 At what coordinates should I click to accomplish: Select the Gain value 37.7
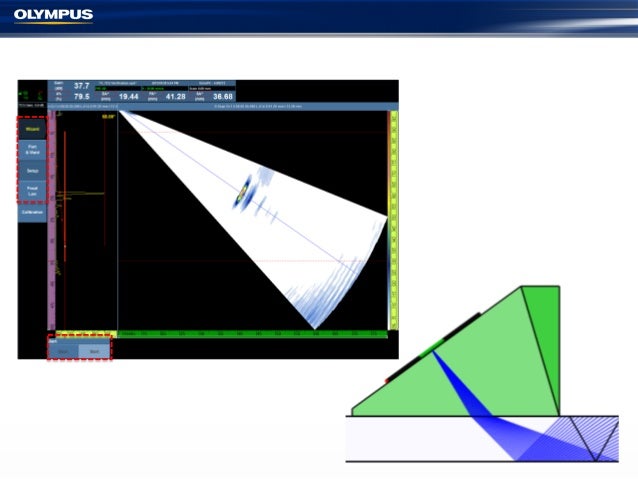[x=81, y=86]
